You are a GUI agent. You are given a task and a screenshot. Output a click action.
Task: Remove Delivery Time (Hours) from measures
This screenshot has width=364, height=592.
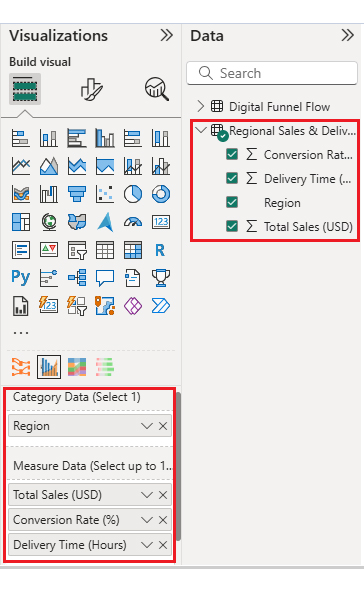[x=163, y=545]
